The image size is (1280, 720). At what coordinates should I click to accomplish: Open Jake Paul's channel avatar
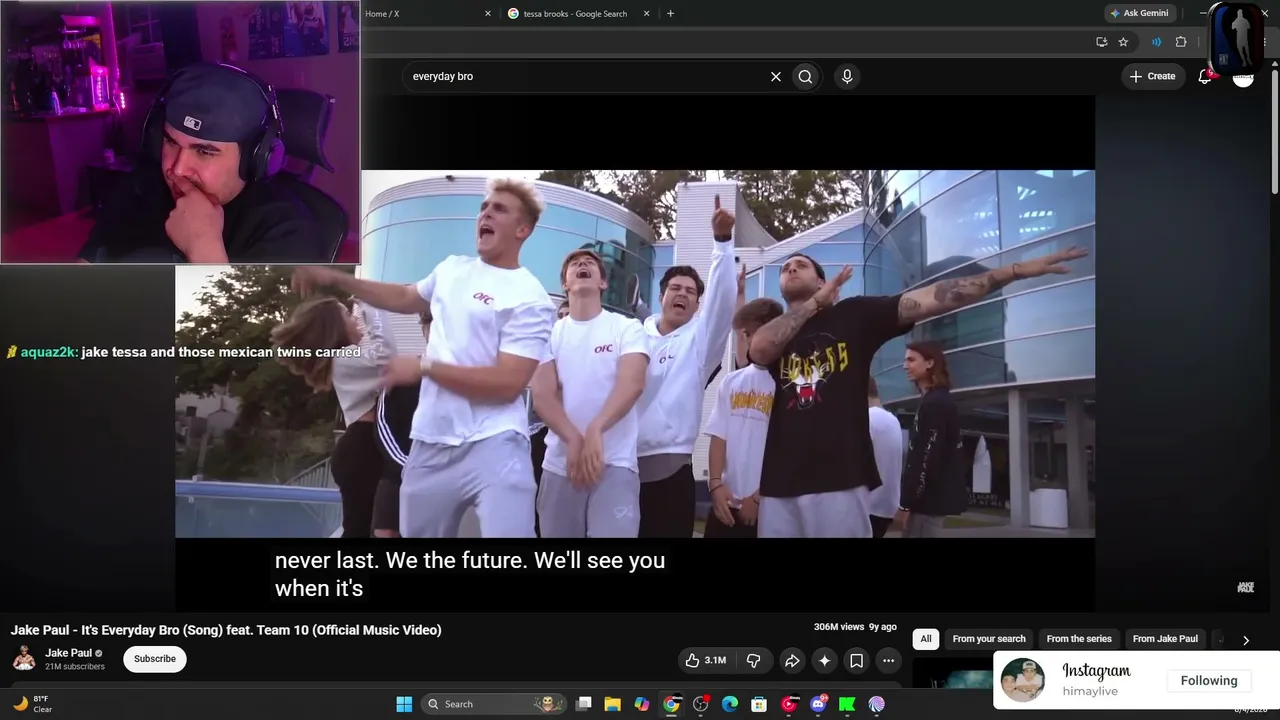tap(24, 658)
